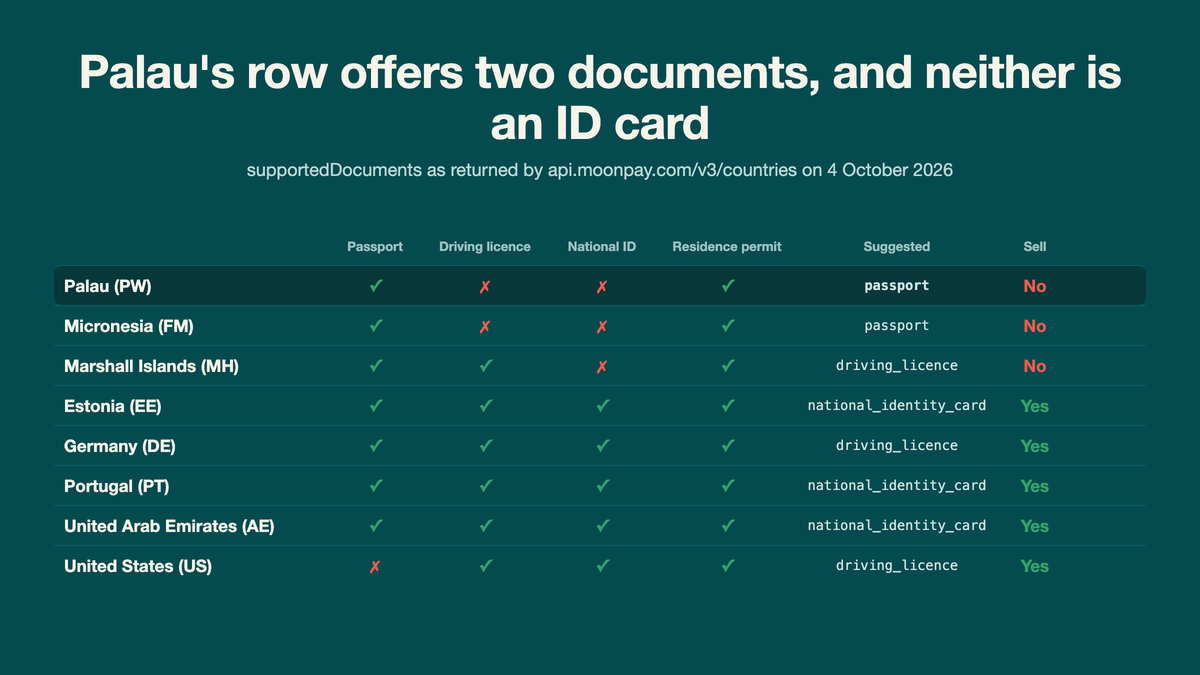Click the Driving licence check for Germany
The width and height of the screenshot is (1200, 675).
point(485,446)
